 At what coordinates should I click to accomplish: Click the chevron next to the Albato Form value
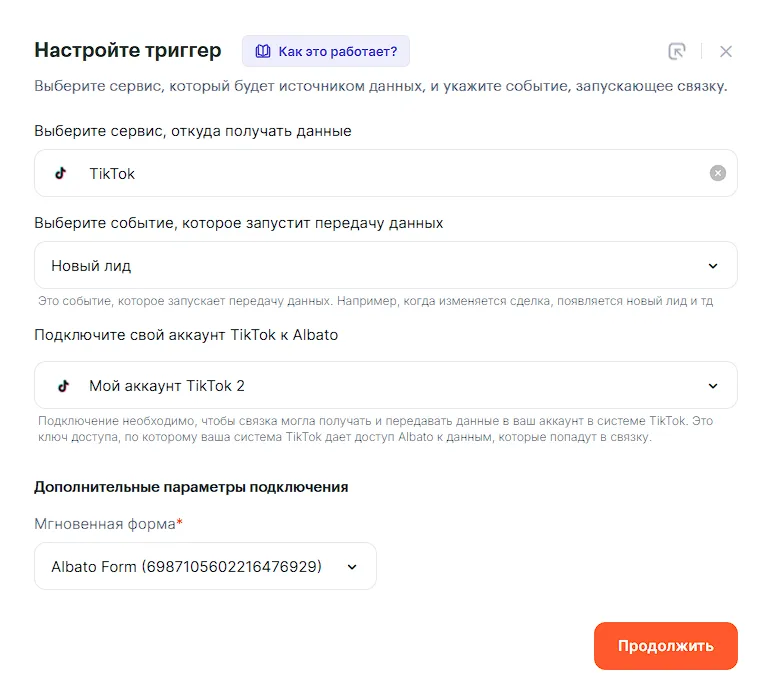352,567
